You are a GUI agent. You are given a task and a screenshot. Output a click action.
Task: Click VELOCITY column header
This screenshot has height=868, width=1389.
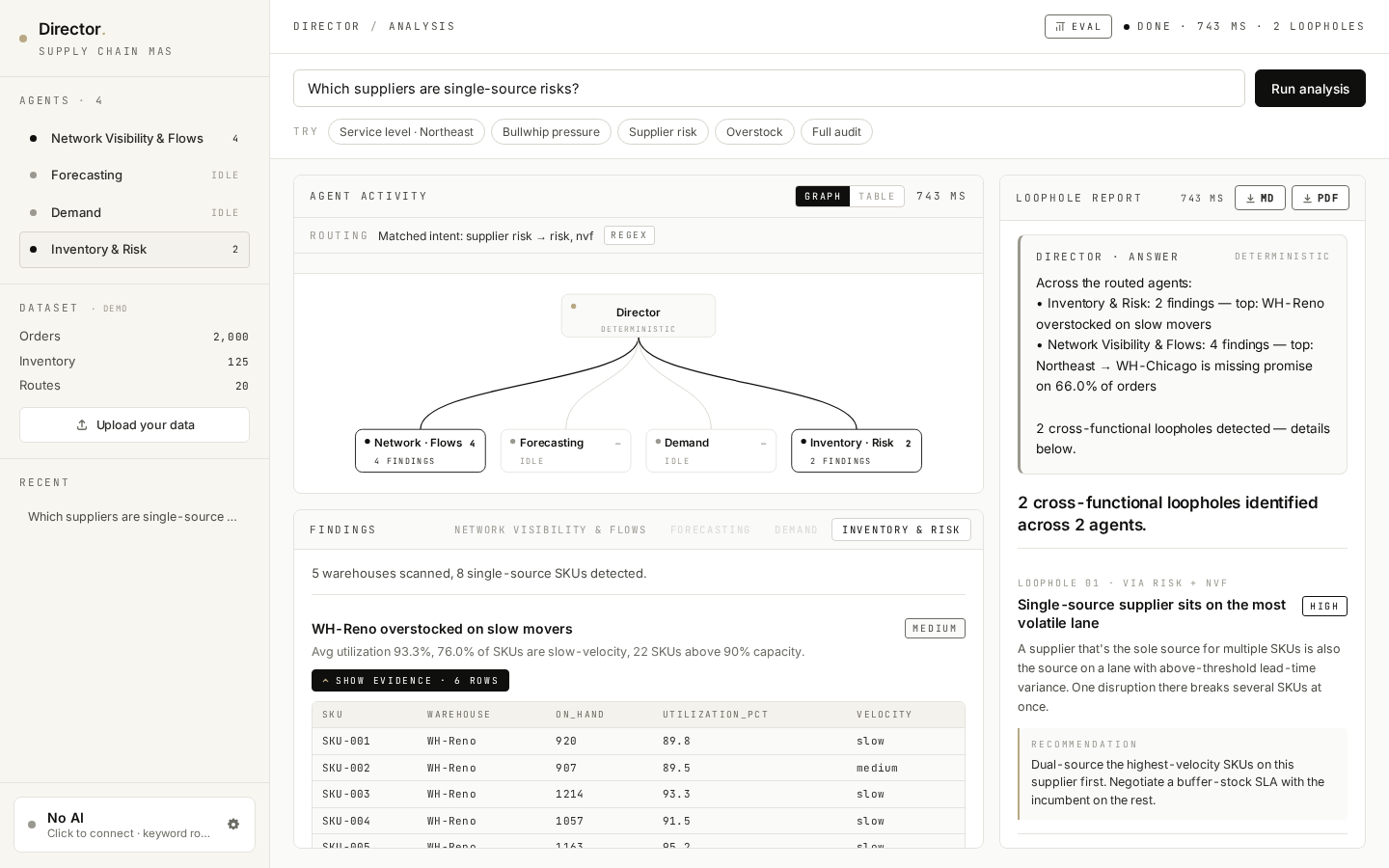coord(884,715)
